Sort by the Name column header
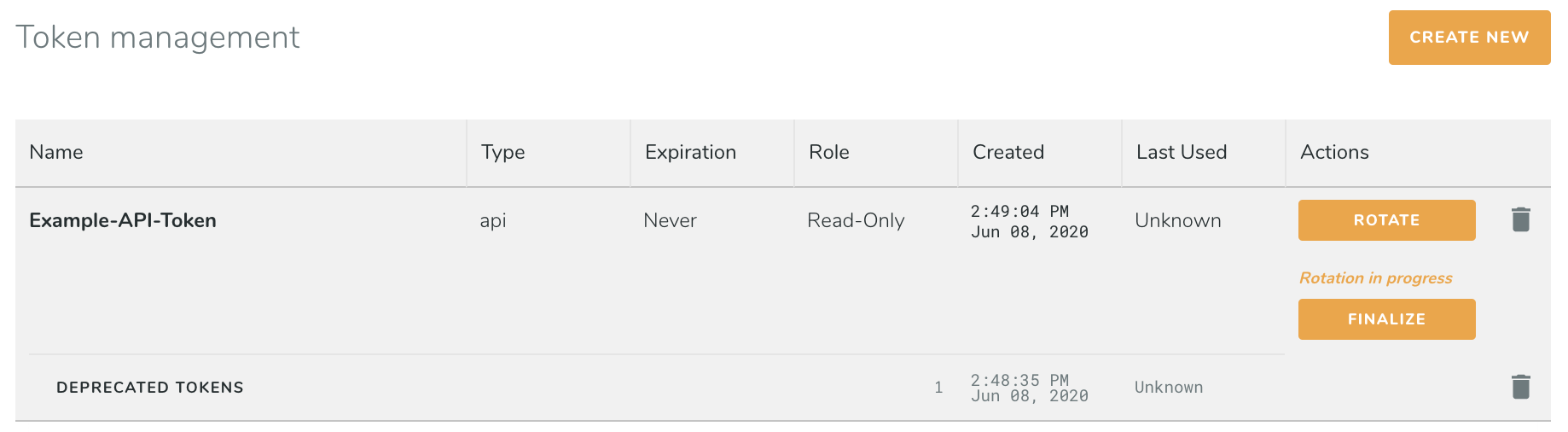The image size is (1568, 432). [56, 152]
